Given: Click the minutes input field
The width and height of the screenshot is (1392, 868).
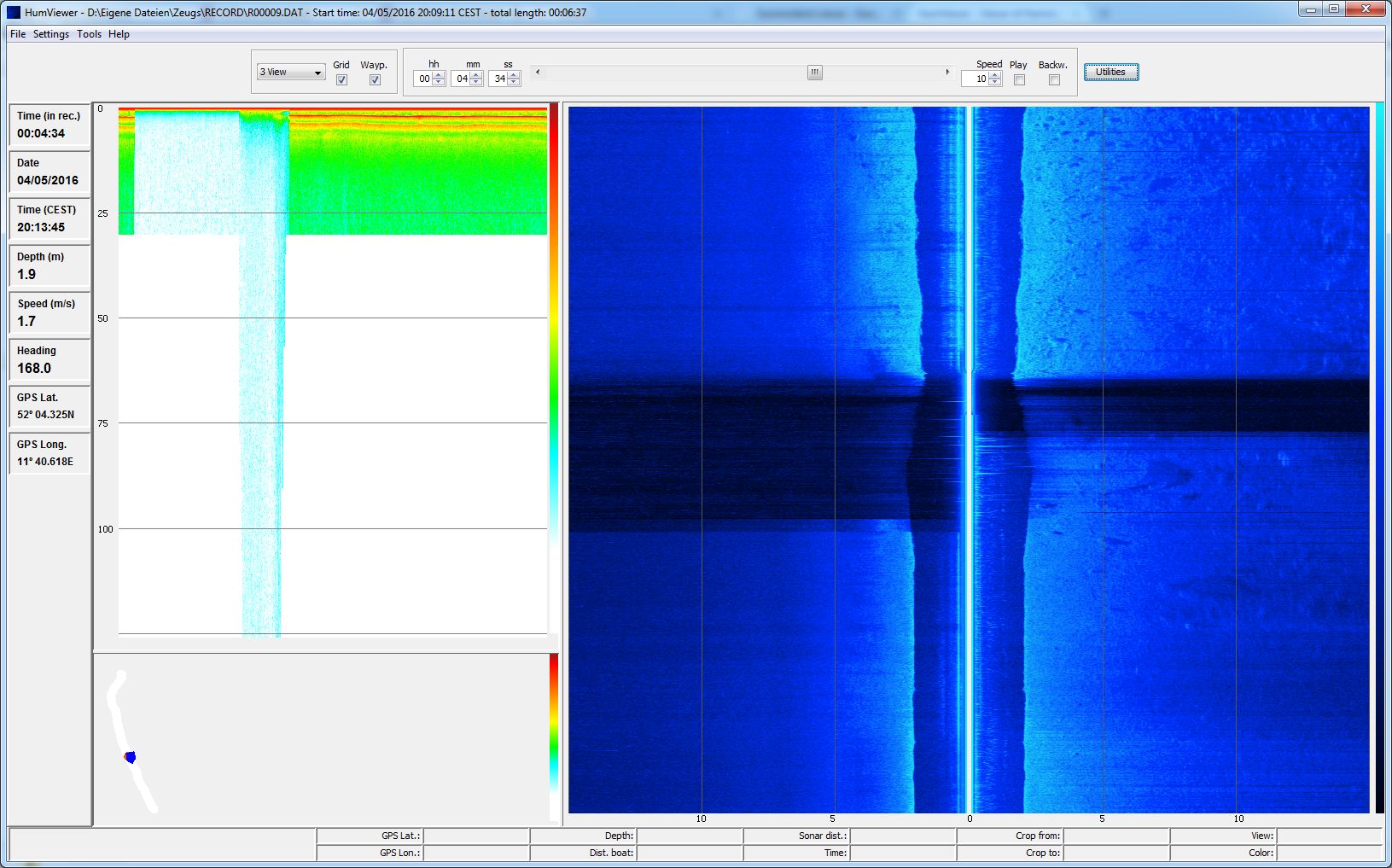Looking at the screenshot, I should coord(461,79).
